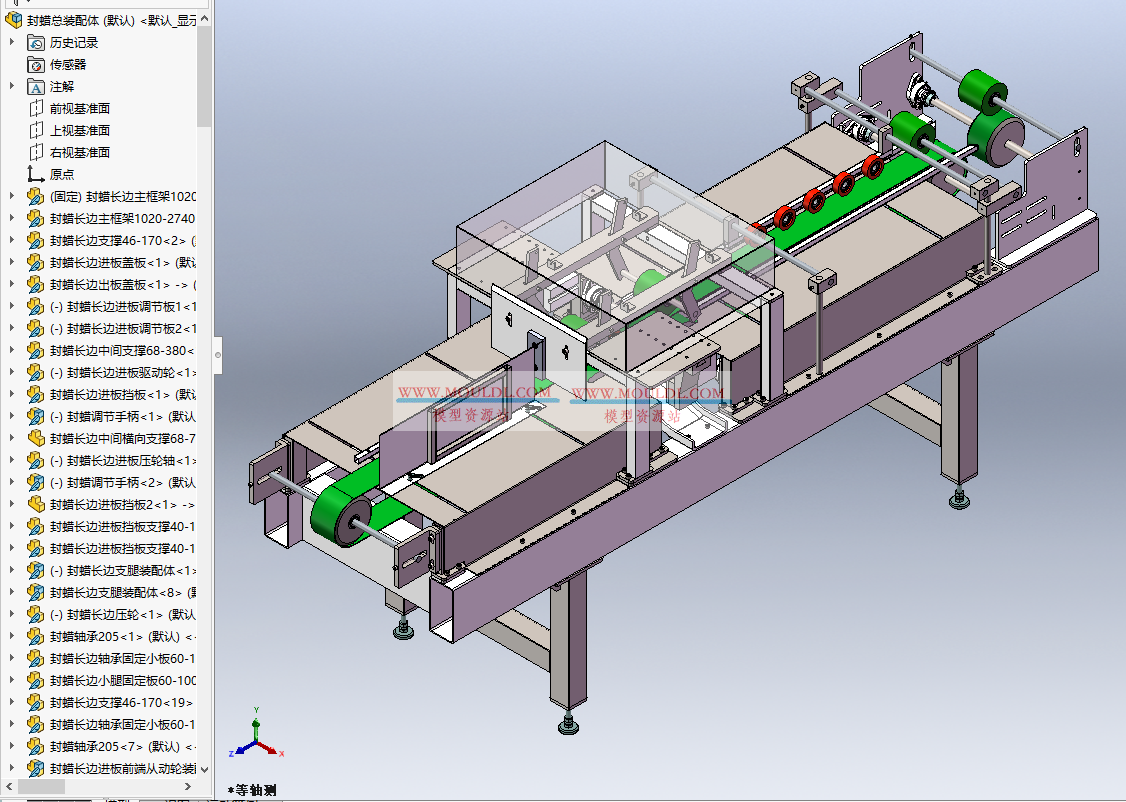Click the 上视基准面 plane icon
Screen dimensions: 1126x802
tap(36, 130)
